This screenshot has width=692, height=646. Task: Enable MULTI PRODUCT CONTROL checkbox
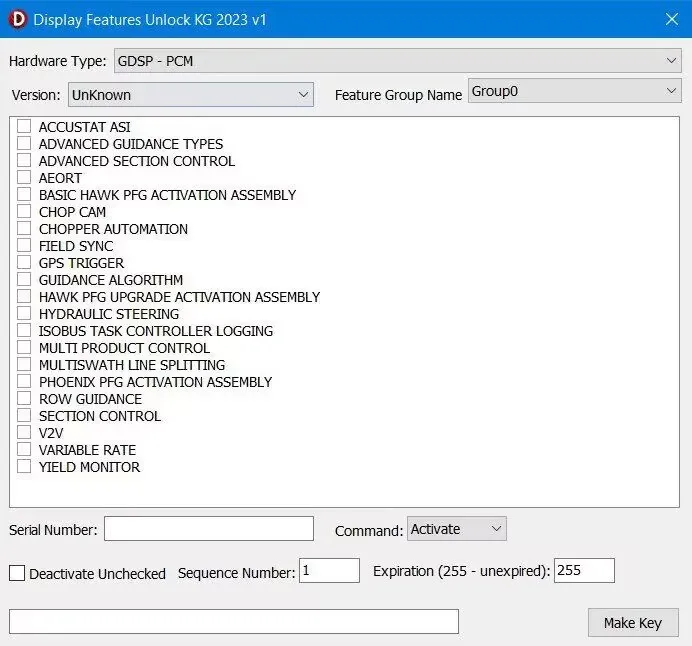[24, 347]
